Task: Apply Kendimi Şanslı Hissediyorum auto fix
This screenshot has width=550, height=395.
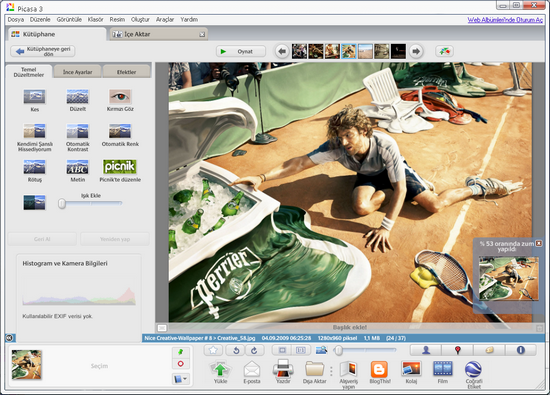Action: [34, 131]
